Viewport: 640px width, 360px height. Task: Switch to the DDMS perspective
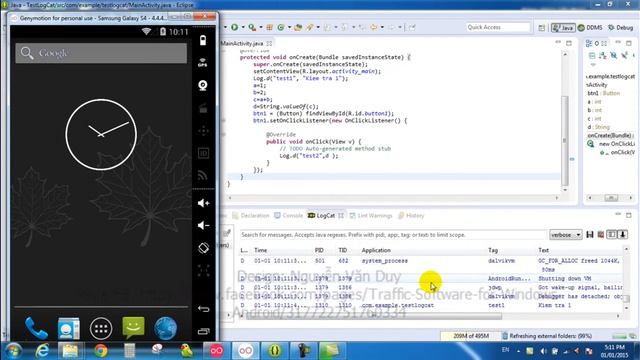point(590,28)
